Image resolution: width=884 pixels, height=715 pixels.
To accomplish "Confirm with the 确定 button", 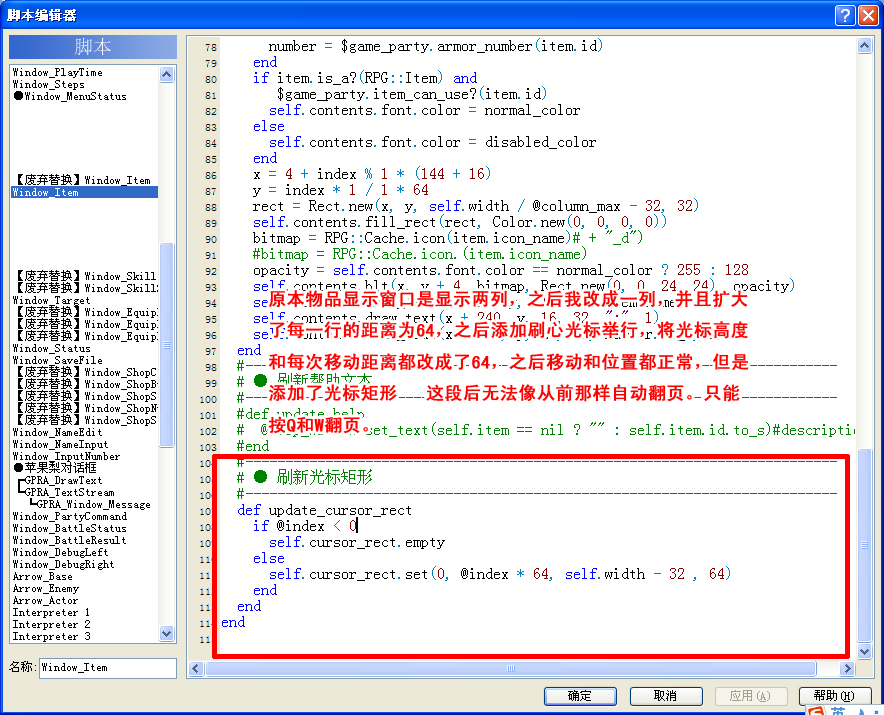I will coord(580,696).
